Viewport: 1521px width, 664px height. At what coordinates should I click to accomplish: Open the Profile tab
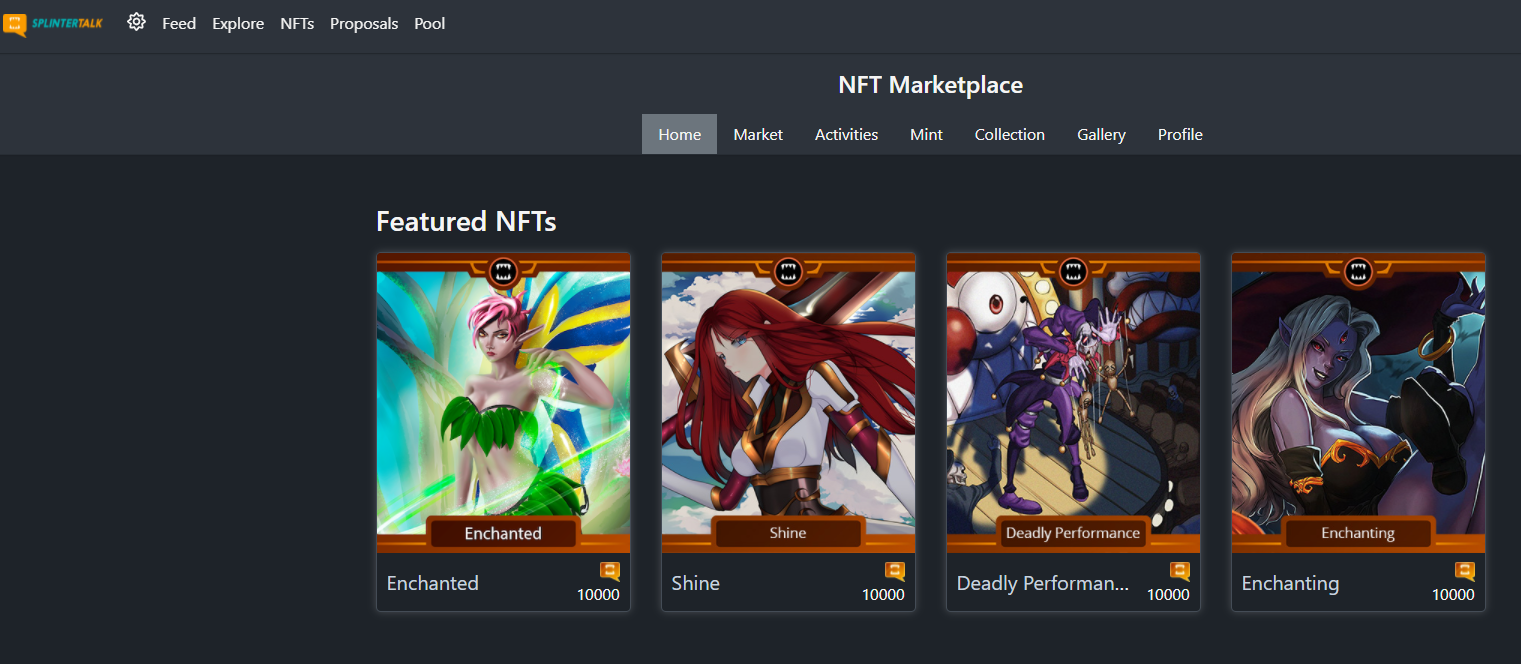[x=1180, y=134]
